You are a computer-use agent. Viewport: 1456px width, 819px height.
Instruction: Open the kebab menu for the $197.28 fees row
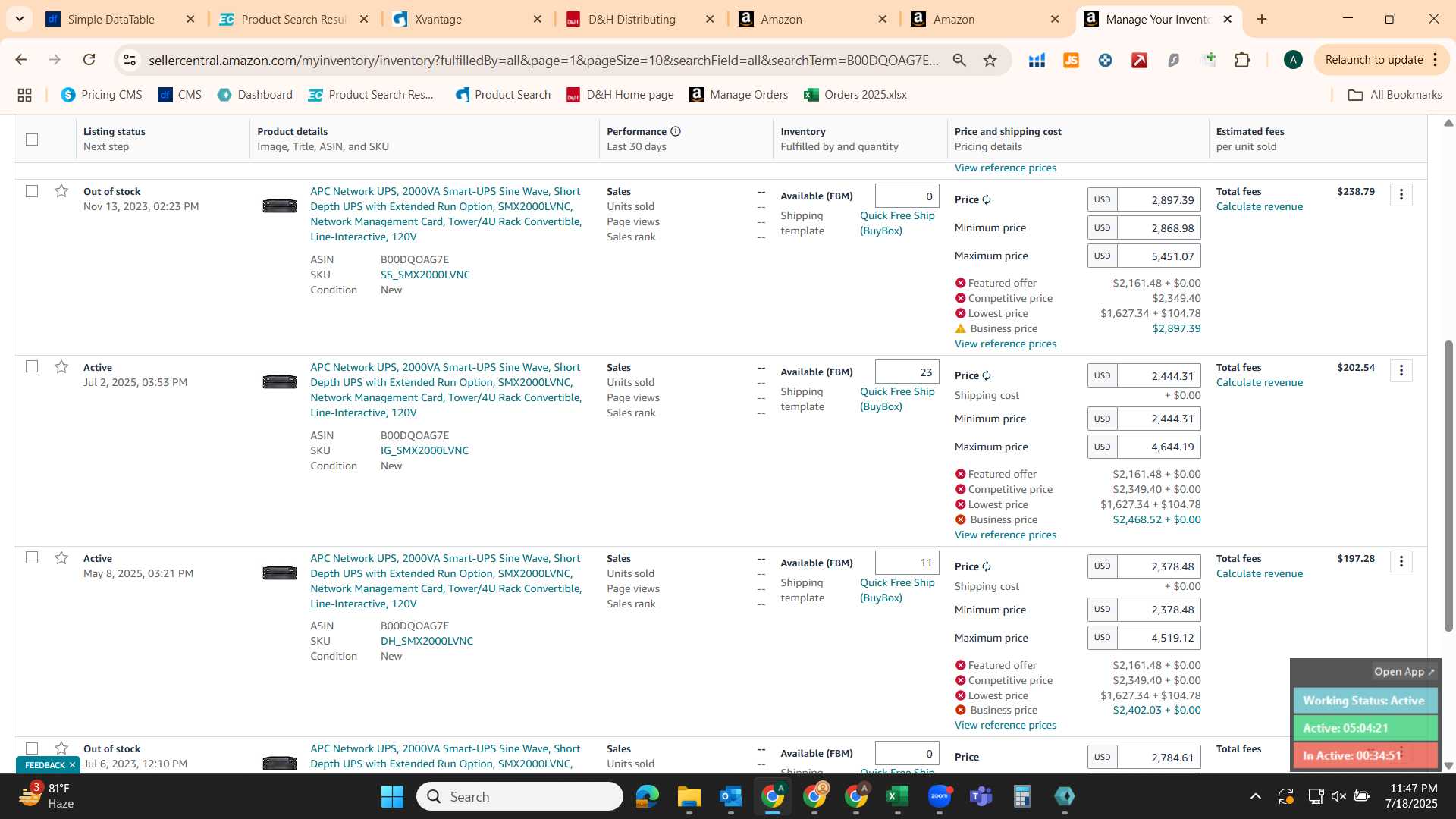tap(1401, 562)
